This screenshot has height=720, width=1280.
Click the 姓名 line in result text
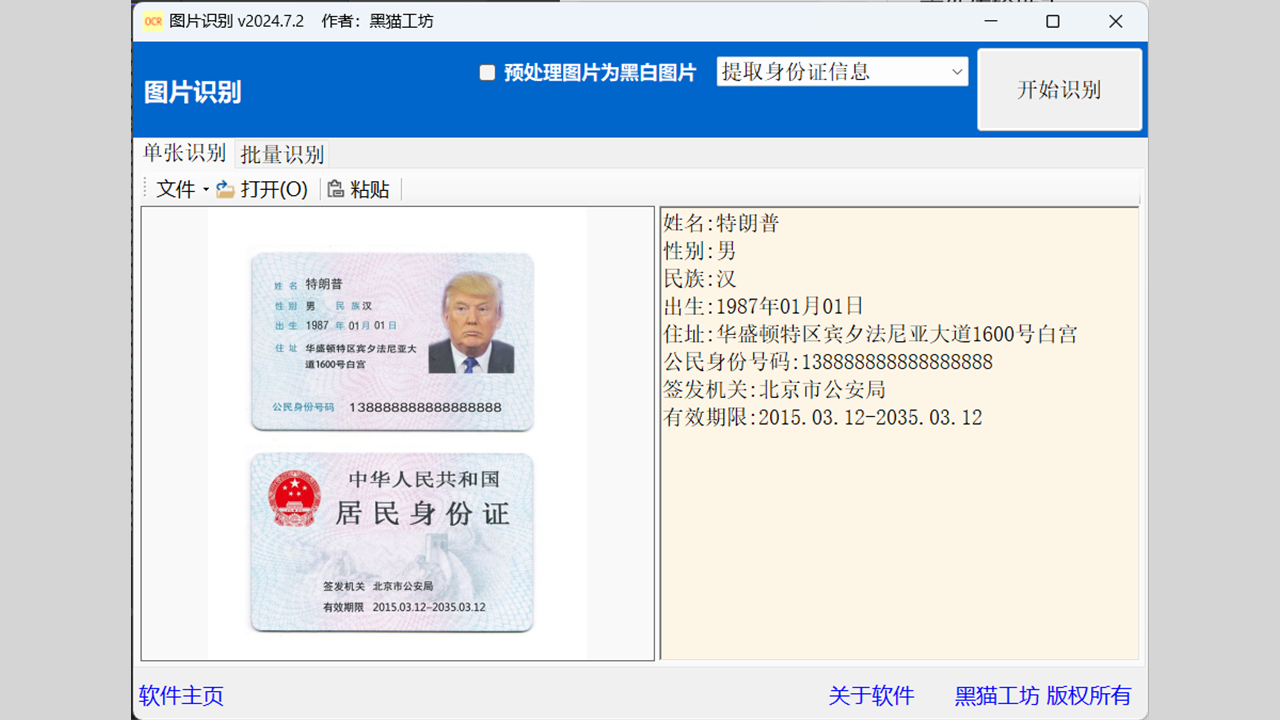tap(722, 224)
